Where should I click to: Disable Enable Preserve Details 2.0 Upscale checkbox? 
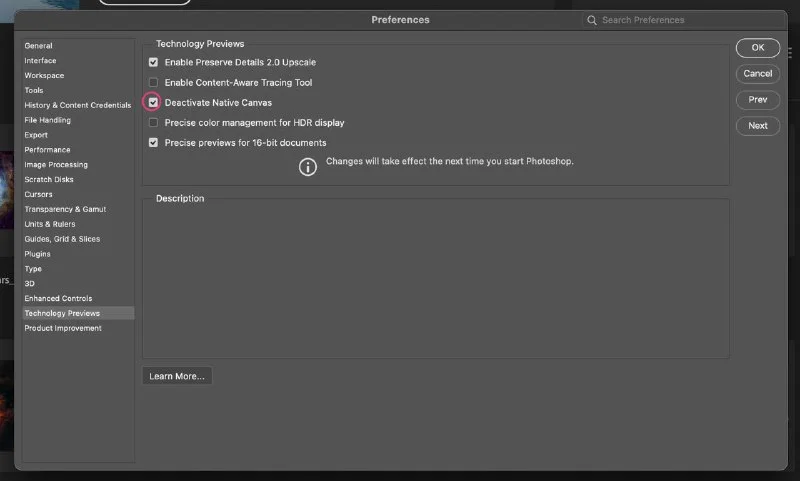[x=153, y=62]
